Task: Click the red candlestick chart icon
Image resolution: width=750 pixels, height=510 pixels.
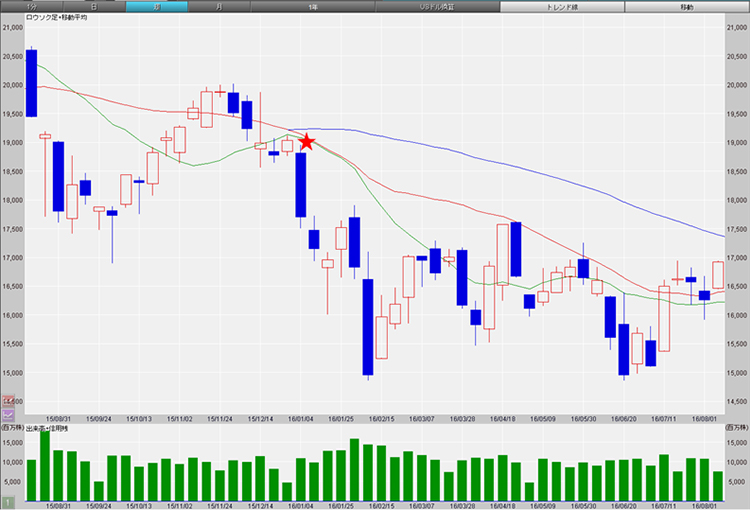Action: click(x=8, y=400)
